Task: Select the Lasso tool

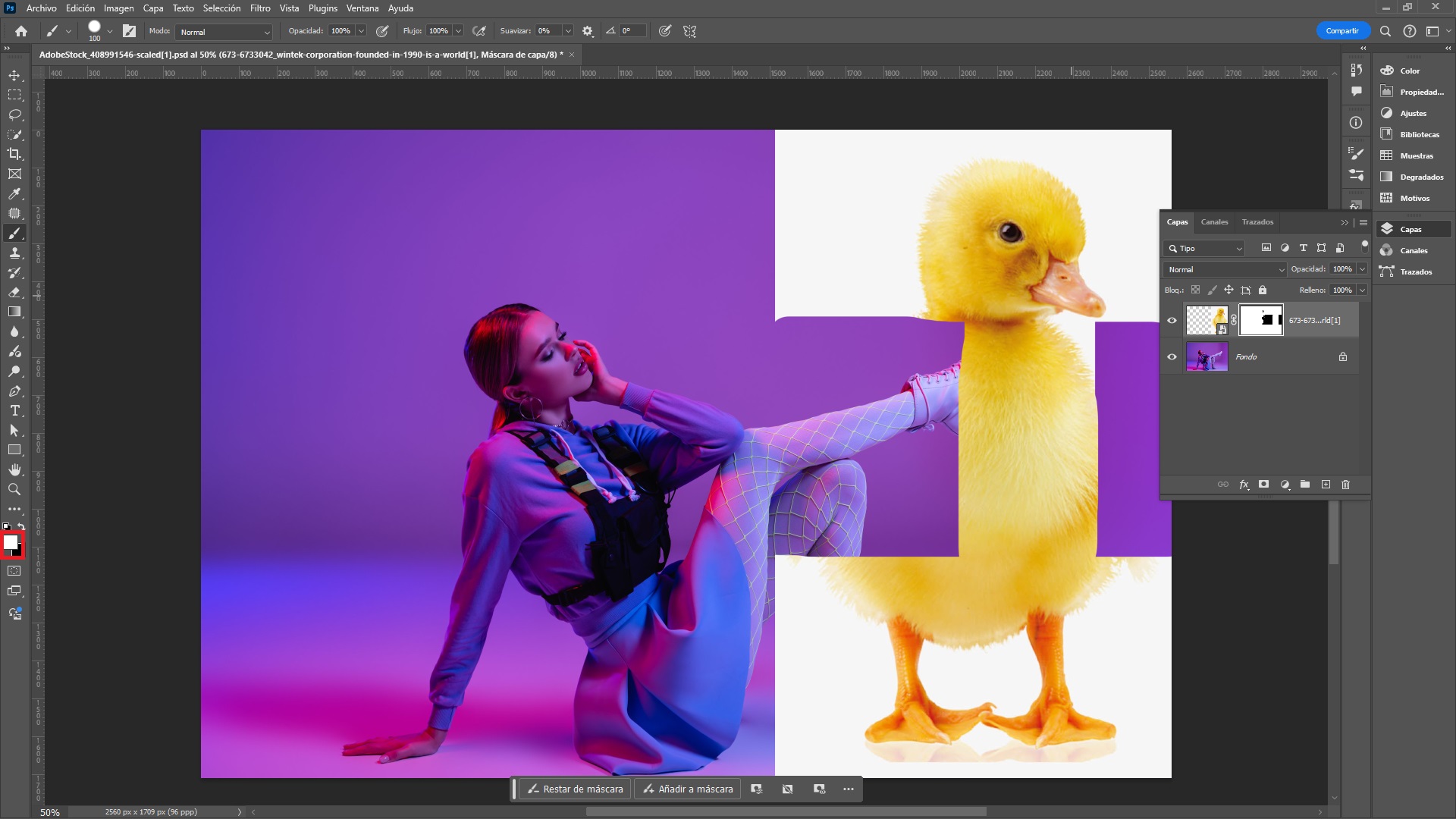Action: point(14,115)
